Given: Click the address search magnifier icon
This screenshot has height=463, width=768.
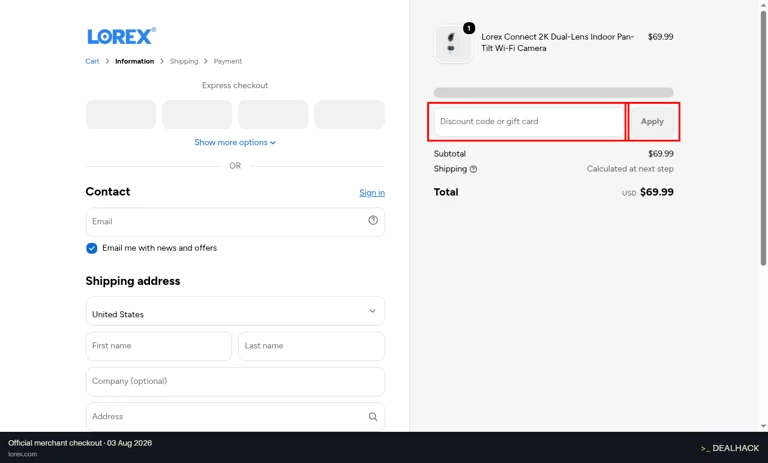Looking at the screenshot, I should click(x=373, y=416).
